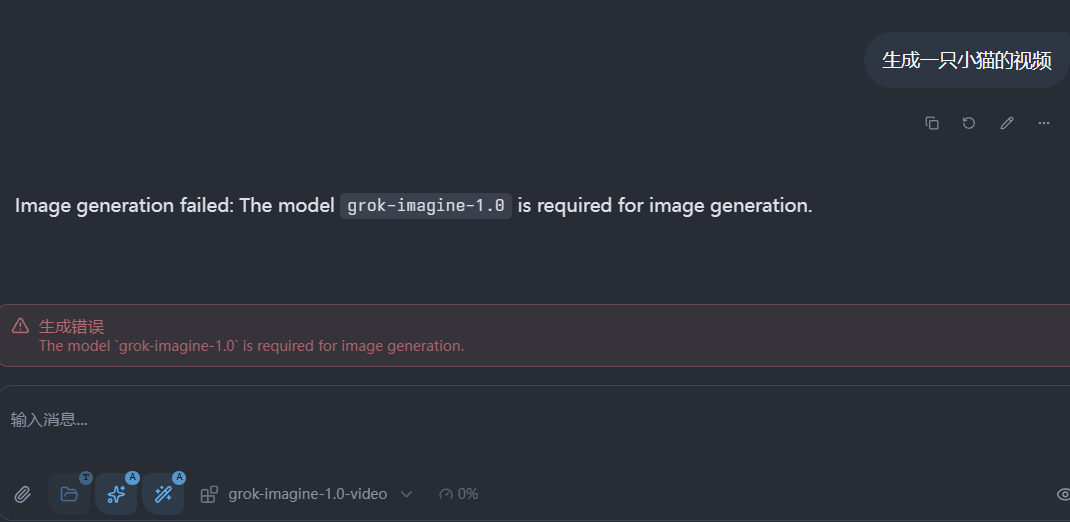Open the three-dots more options menu
Viewport: 1070px width, 522px height.
[1044, 123]
